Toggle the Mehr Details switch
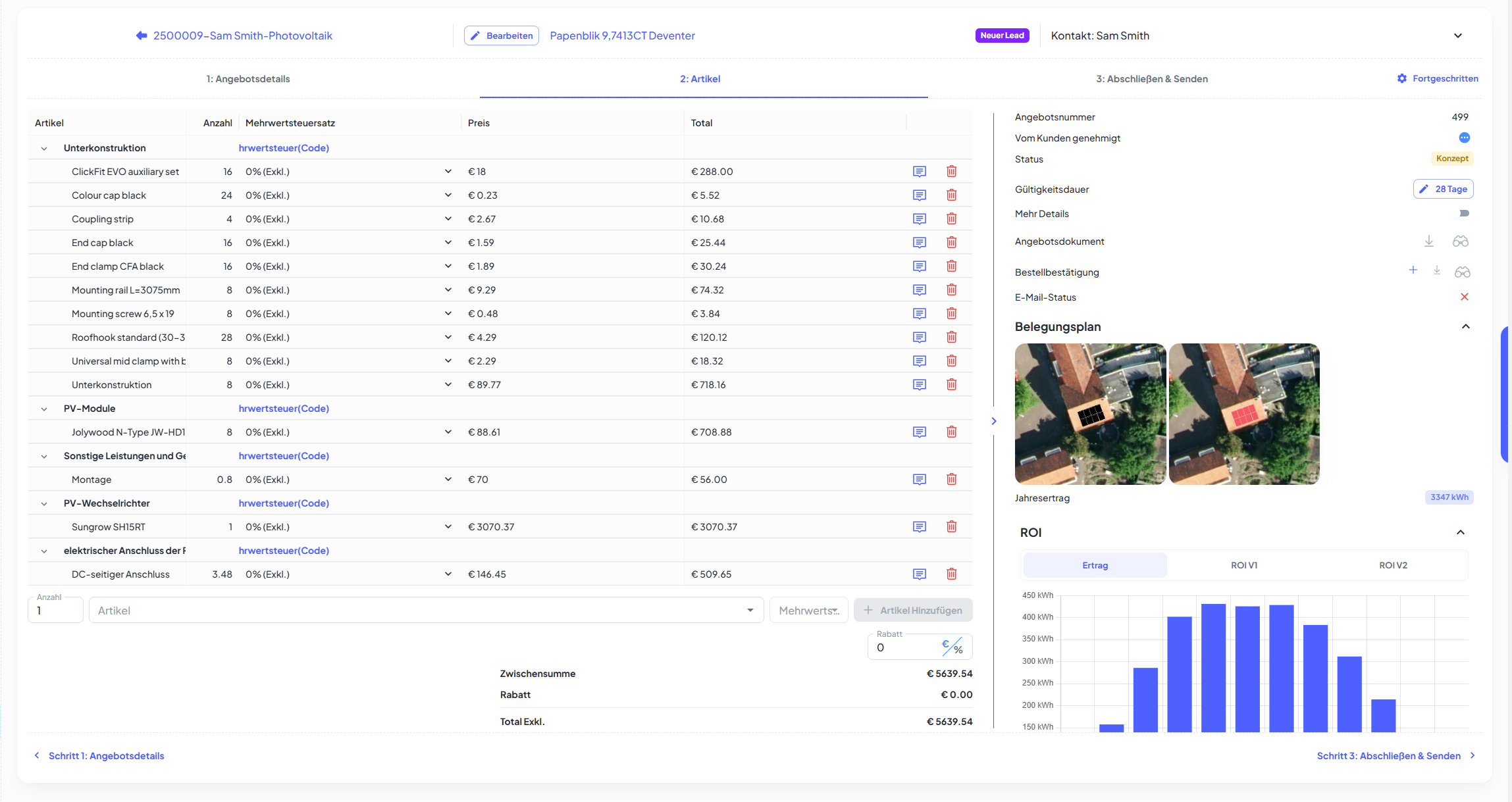 pos(1464,213)
